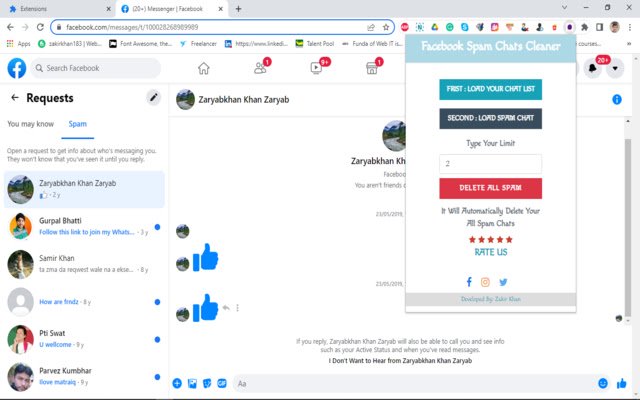The width and height of the screenshot is (640, 400).
Task: Click First: Load Your Chat List button
Action: [491, 89]
